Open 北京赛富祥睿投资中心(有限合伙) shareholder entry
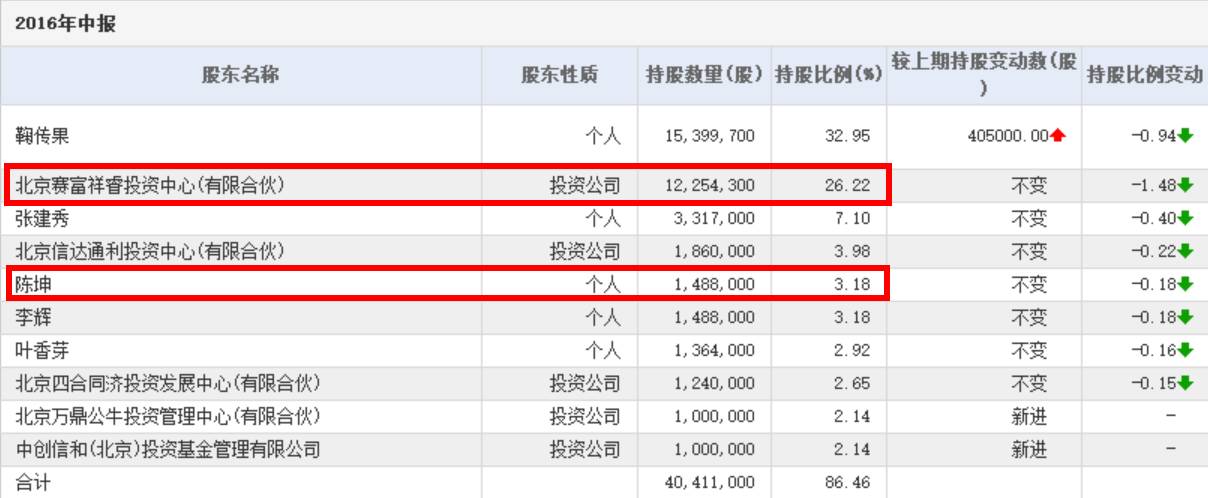The image size is (1208, 498). (x=150, y=185)
